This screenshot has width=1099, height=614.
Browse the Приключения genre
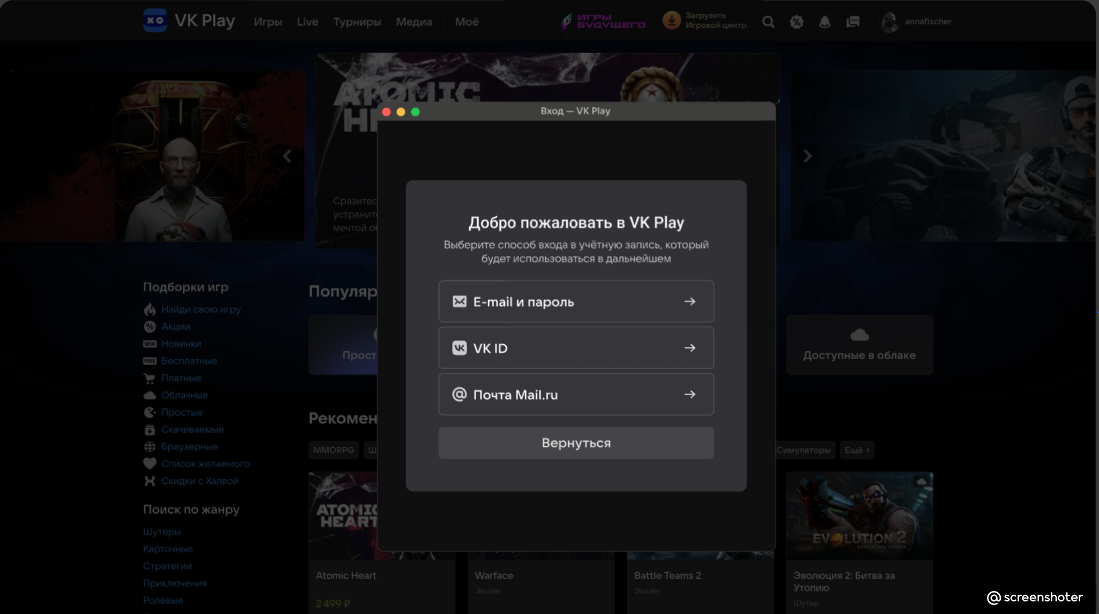175,583
